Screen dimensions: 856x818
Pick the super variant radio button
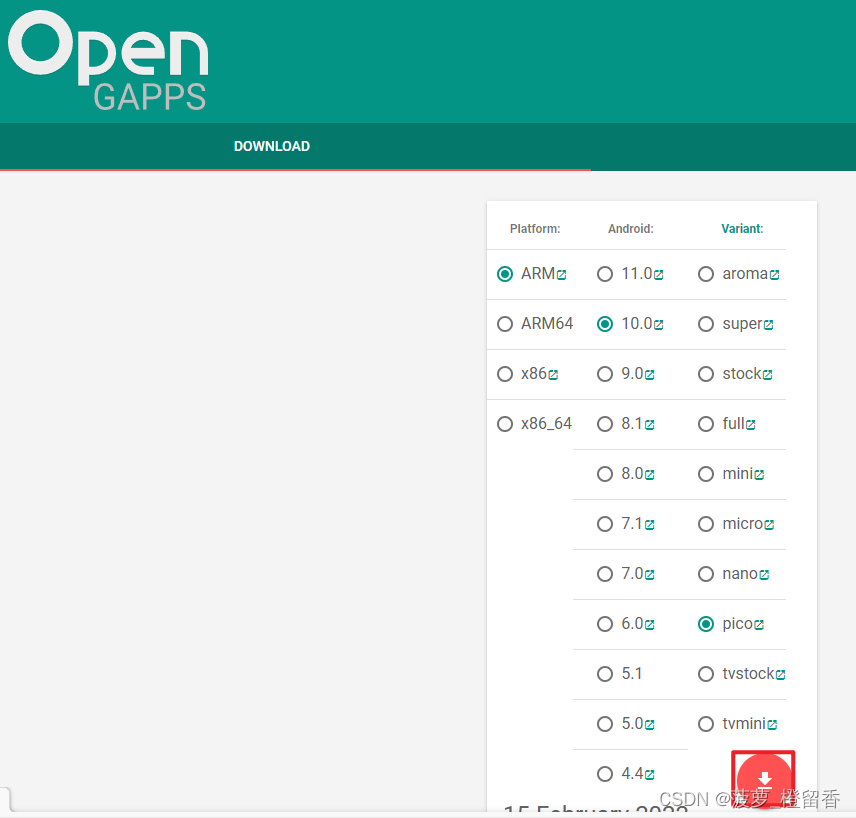(706, 324)
